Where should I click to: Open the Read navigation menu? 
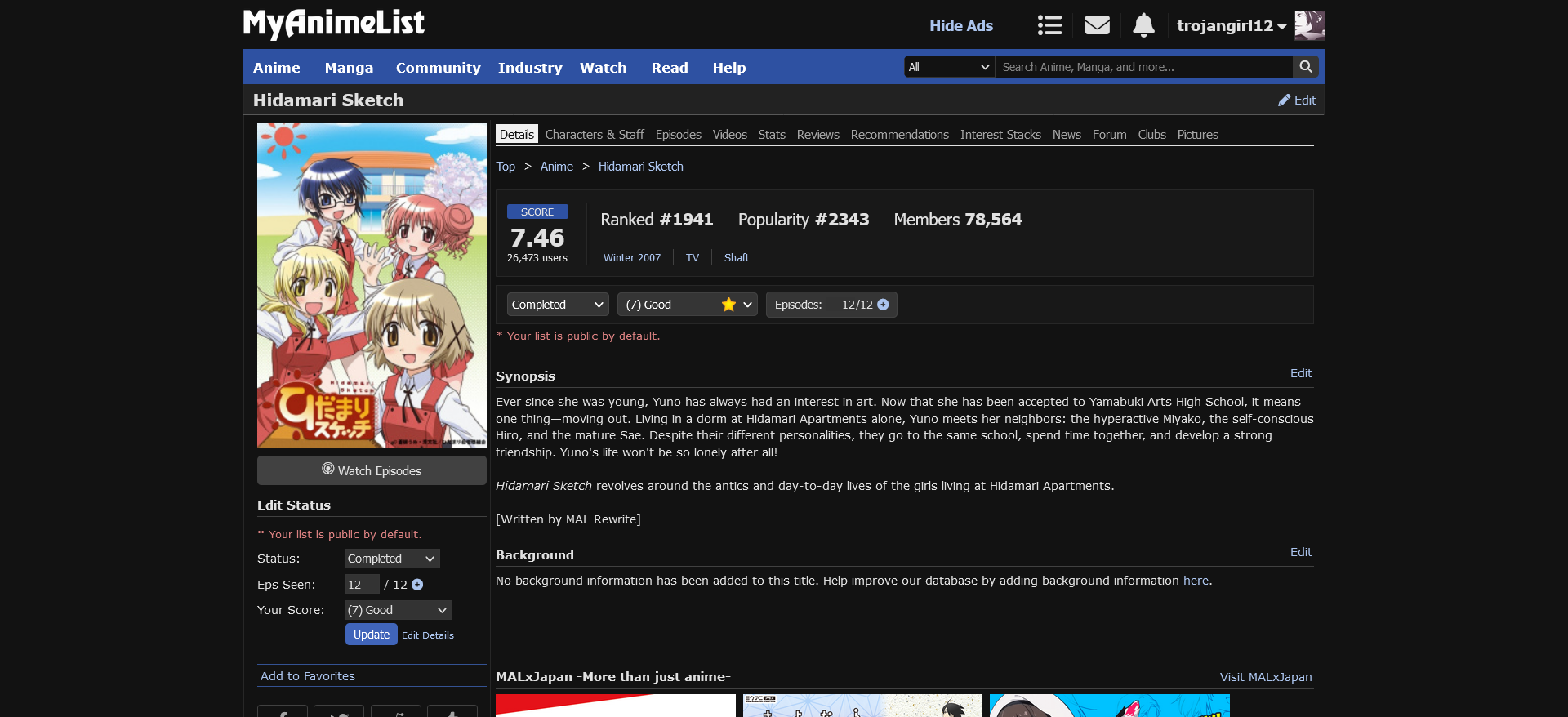[x=670, y=68]
